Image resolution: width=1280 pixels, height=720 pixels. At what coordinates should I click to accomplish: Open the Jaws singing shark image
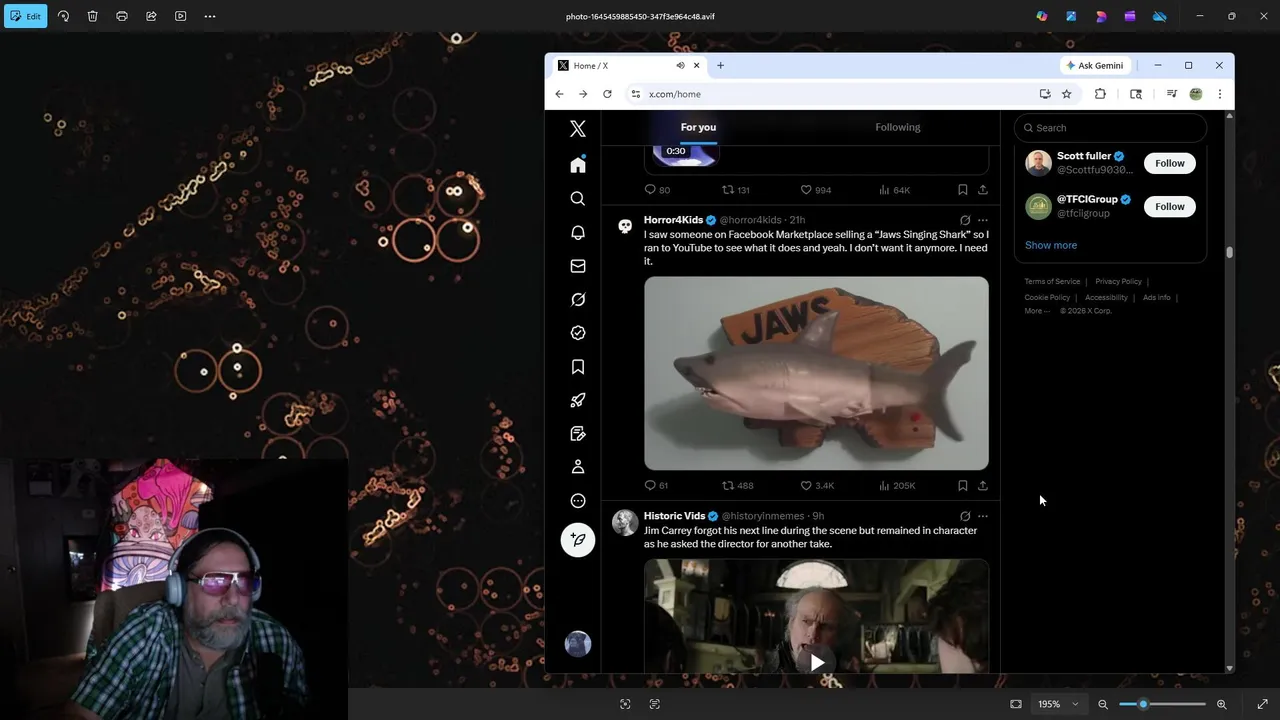816,373
